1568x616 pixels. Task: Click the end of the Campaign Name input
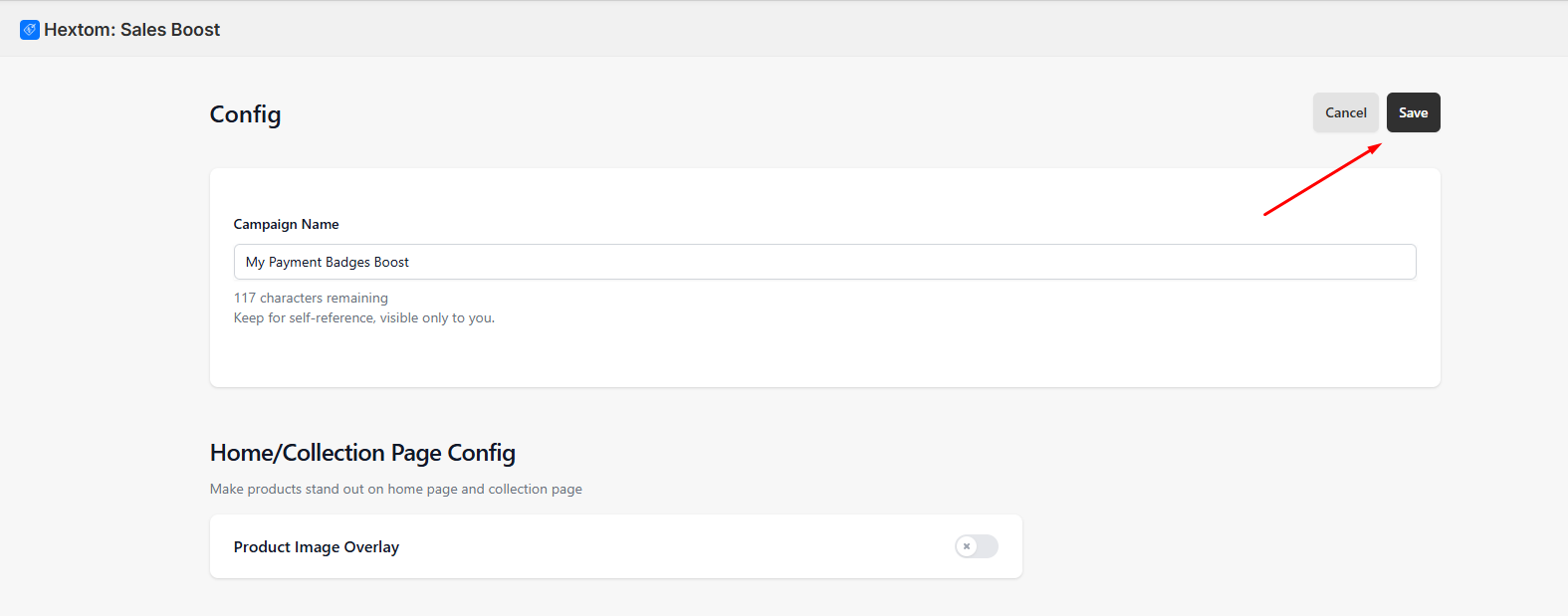pyautogui.click(x=1394, y=262)
